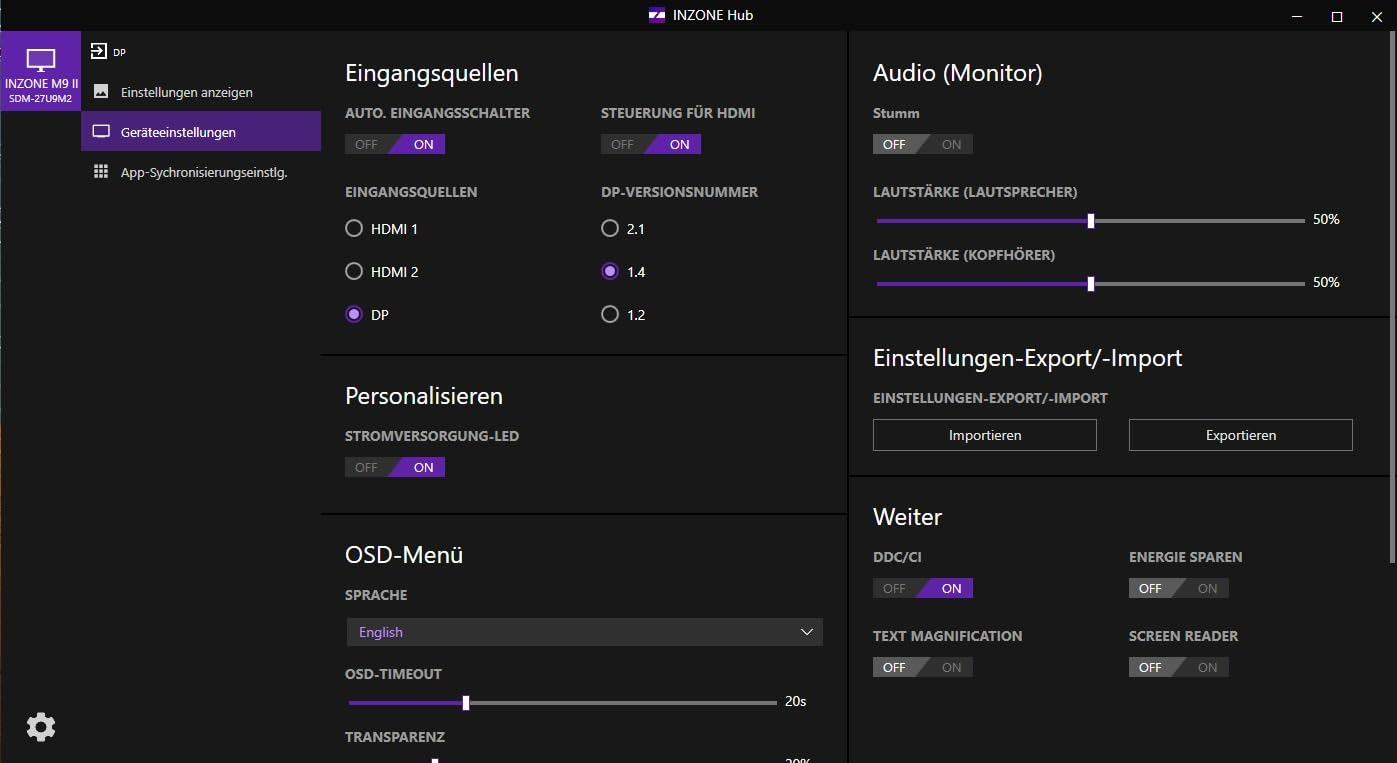The height and width of the screenshot is (763, 1397).
Task: Toggle the DDC/CI switch
Action: click(x=923, y=588)
